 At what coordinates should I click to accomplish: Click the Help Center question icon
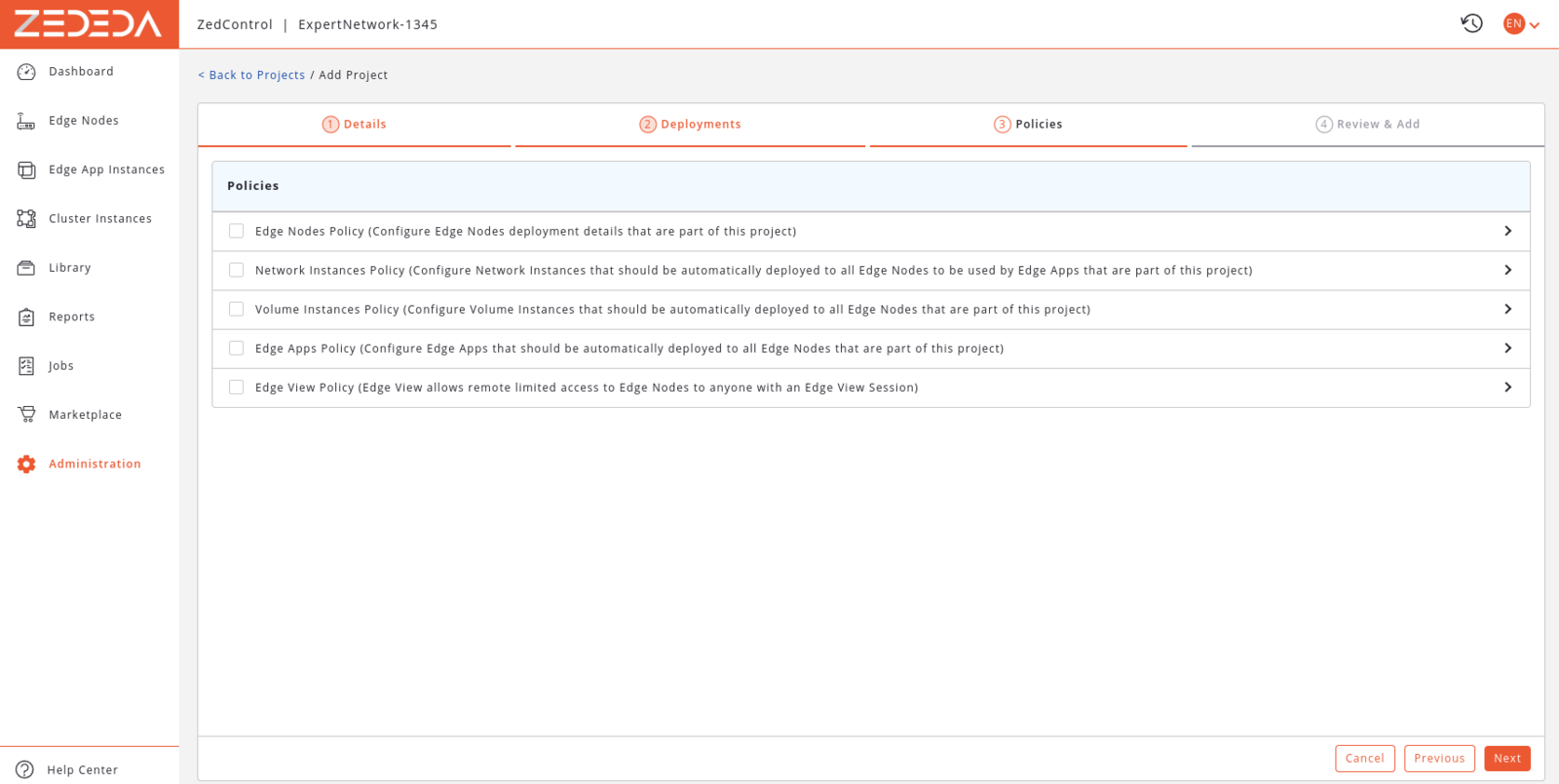coord(25,769)
